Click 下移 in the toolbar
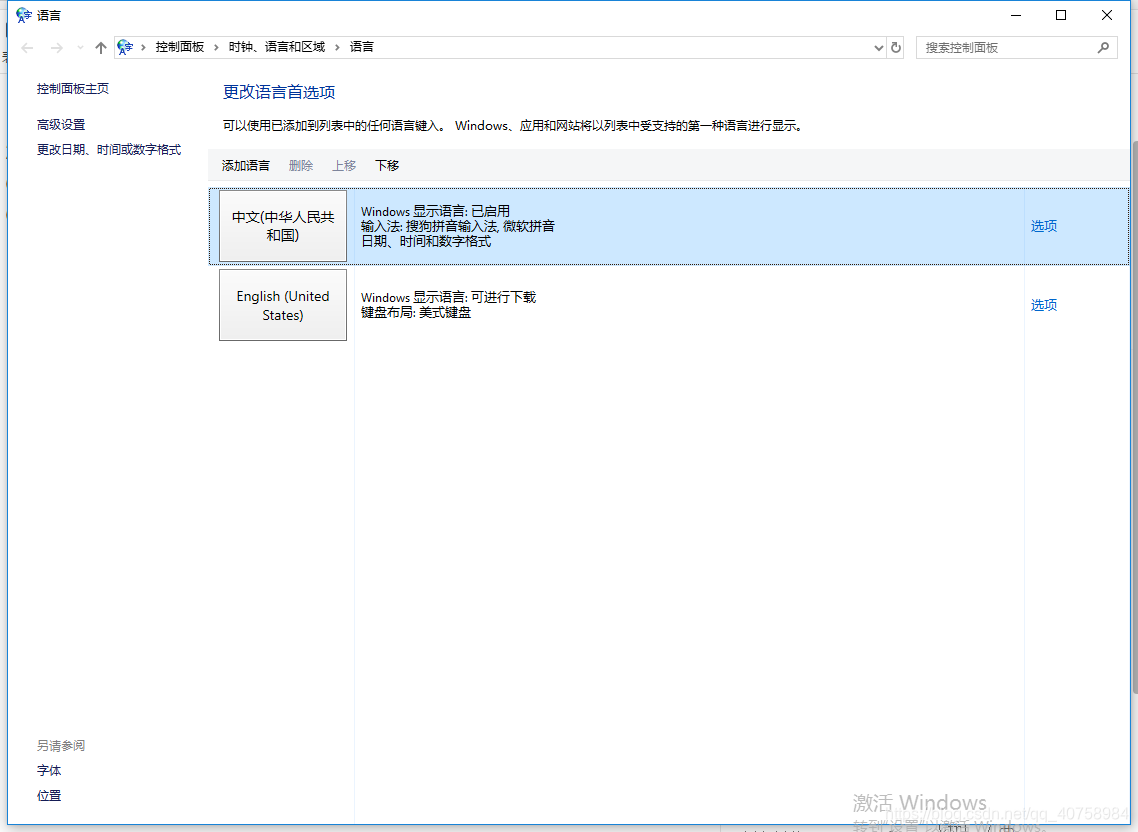Screen dimensions: 1138x832 pyautogui.click(x=387, y=166)
